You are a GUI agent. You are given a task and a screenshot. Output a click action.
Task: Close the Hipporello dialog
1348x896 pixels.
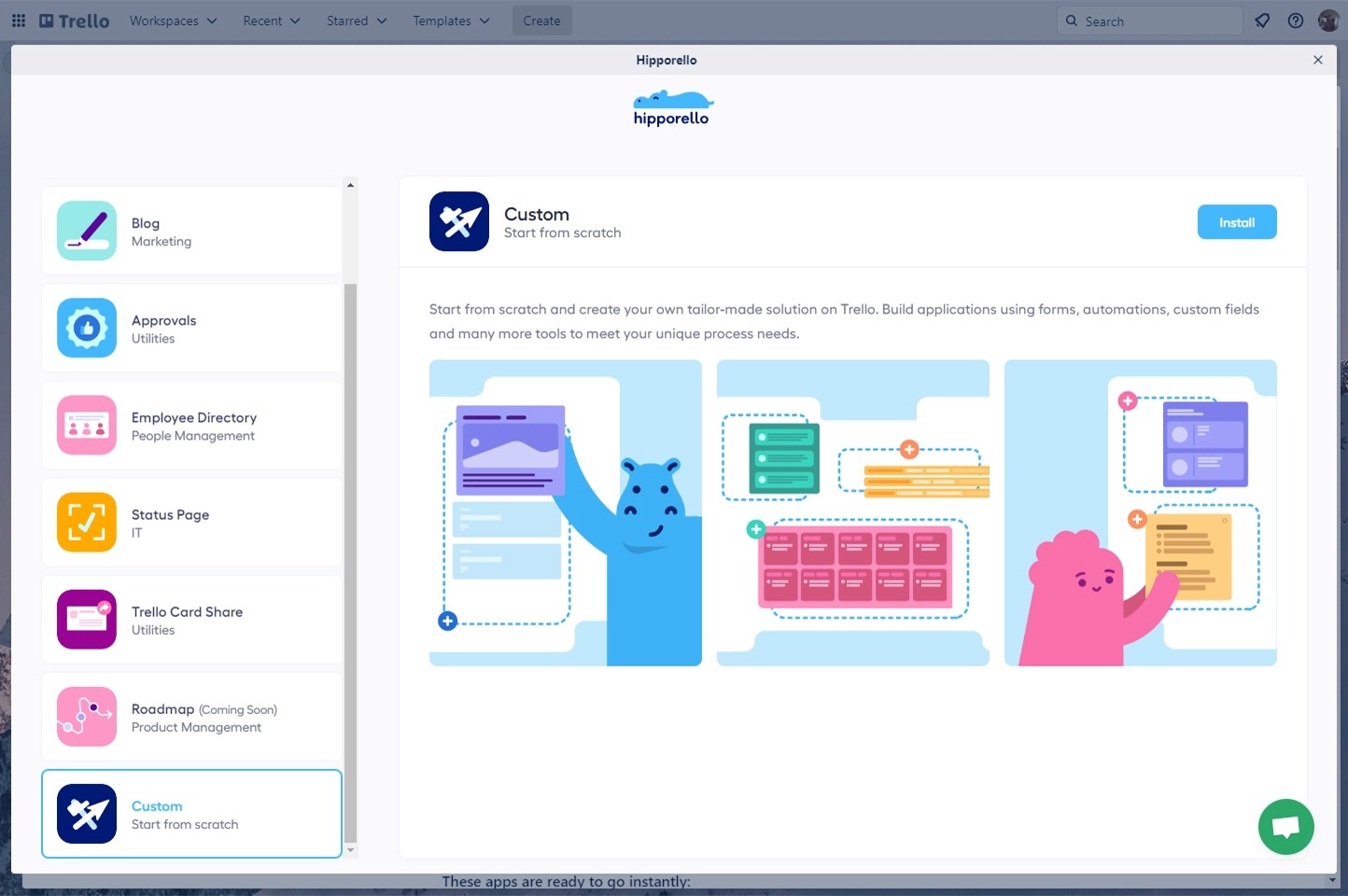point(1318,60)
